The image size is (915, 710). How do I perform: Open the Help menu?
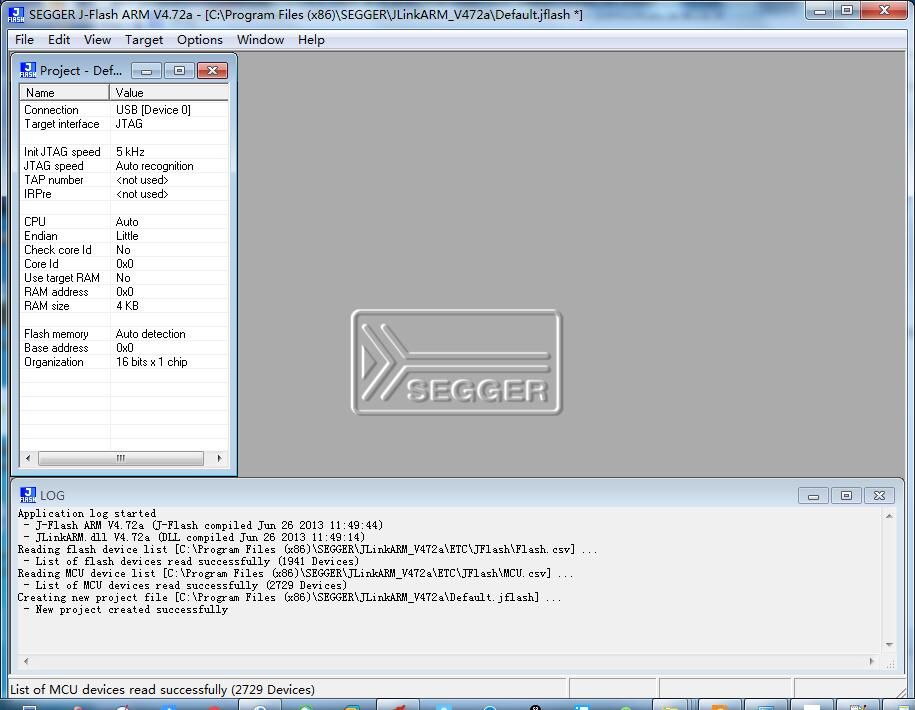coord(311,40)
